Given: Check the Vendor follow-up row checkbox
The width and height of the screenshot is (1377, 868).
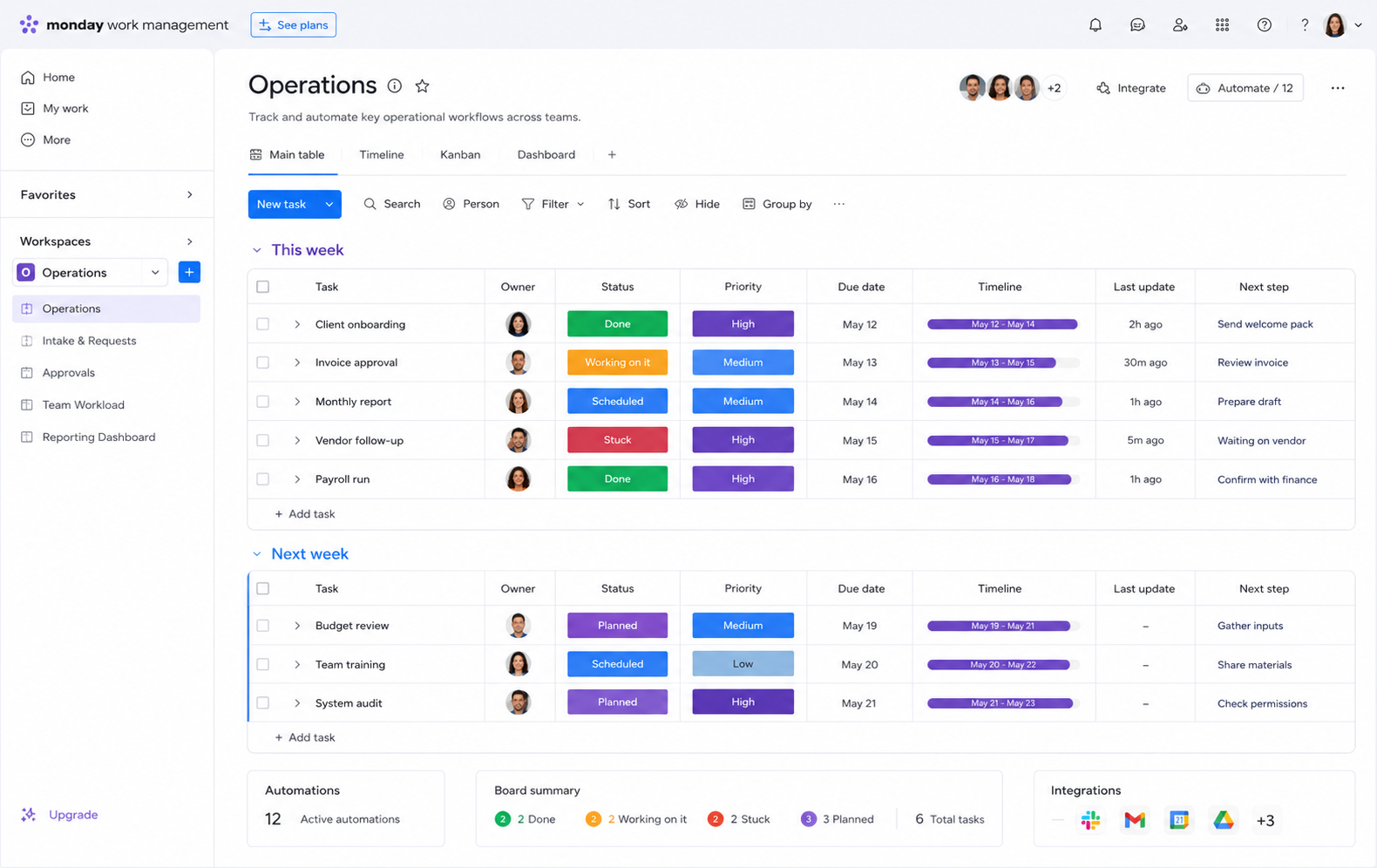Looking at the screenshot, I should point(263,440).
